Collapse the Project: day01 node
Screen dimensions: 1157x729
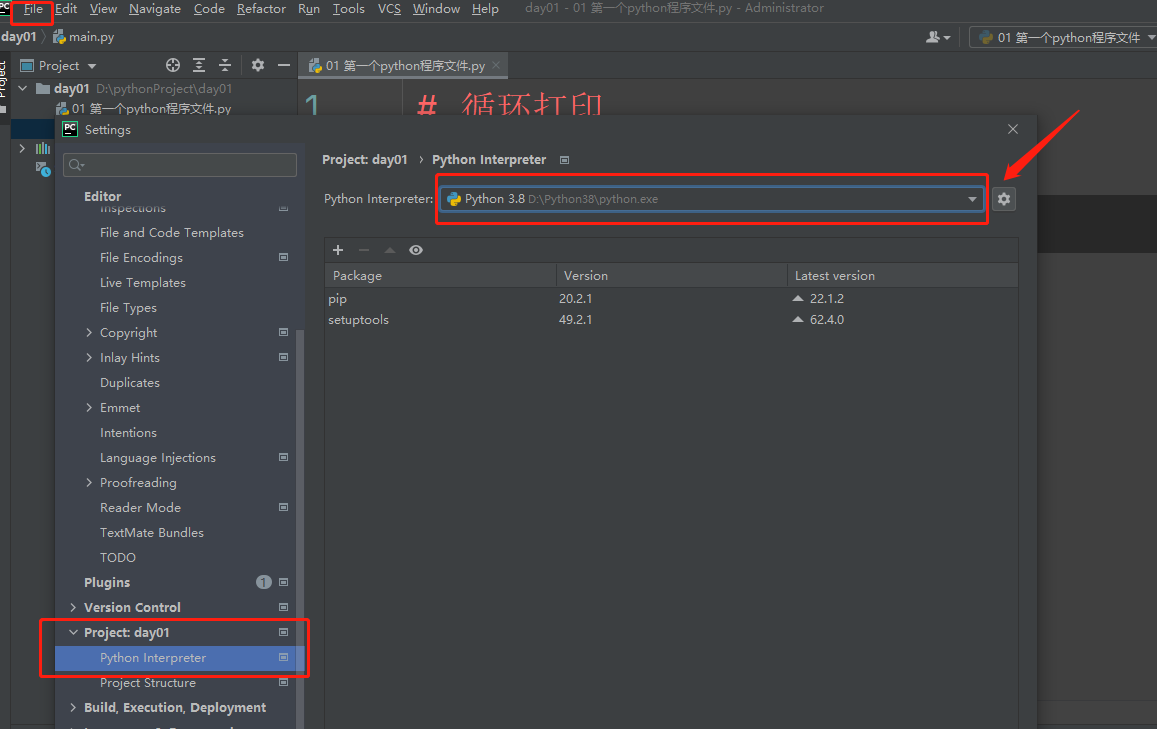tap(73, 632)
